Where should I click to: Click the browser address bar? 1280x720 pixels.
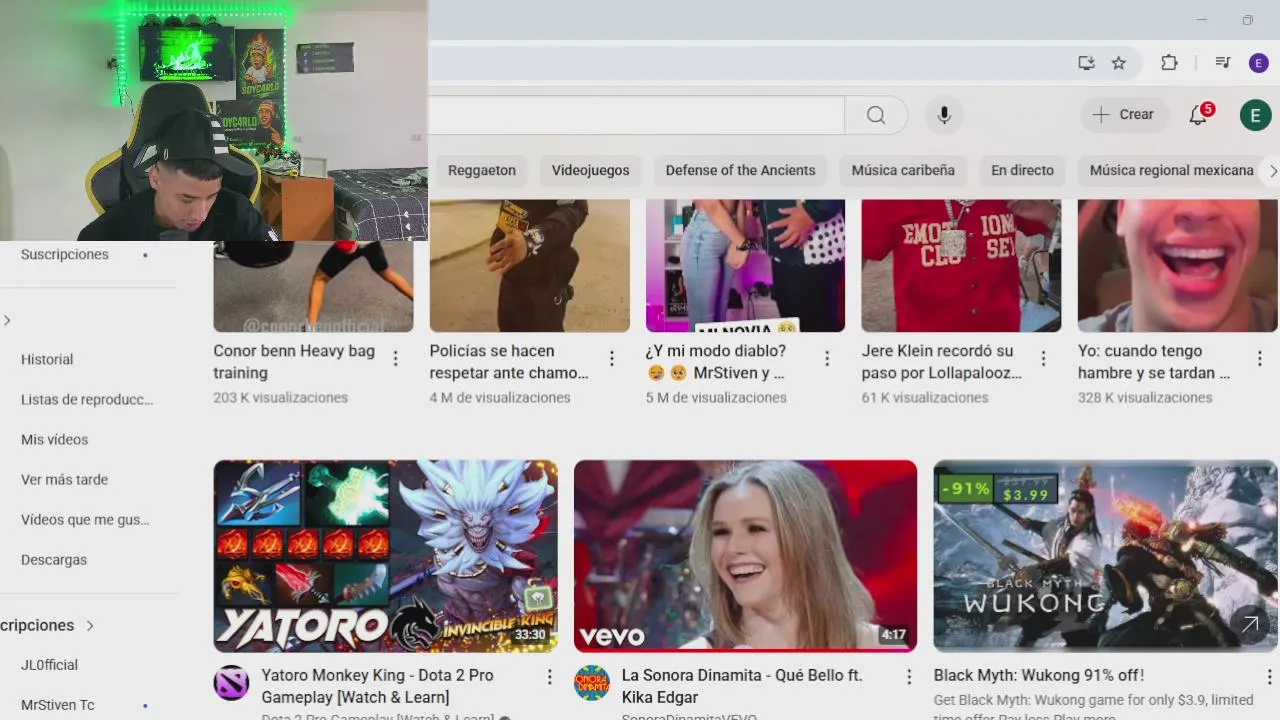click(x=748, y=63)
